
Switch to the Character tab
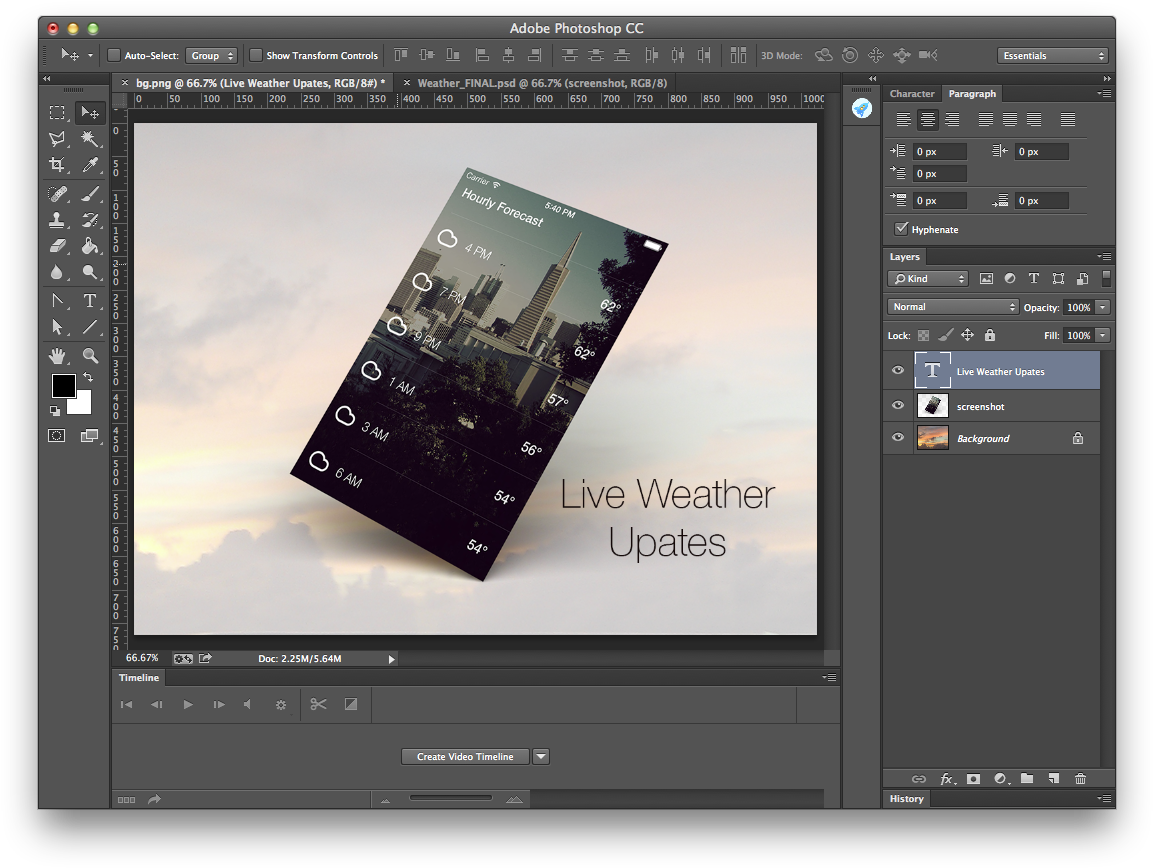912,93
